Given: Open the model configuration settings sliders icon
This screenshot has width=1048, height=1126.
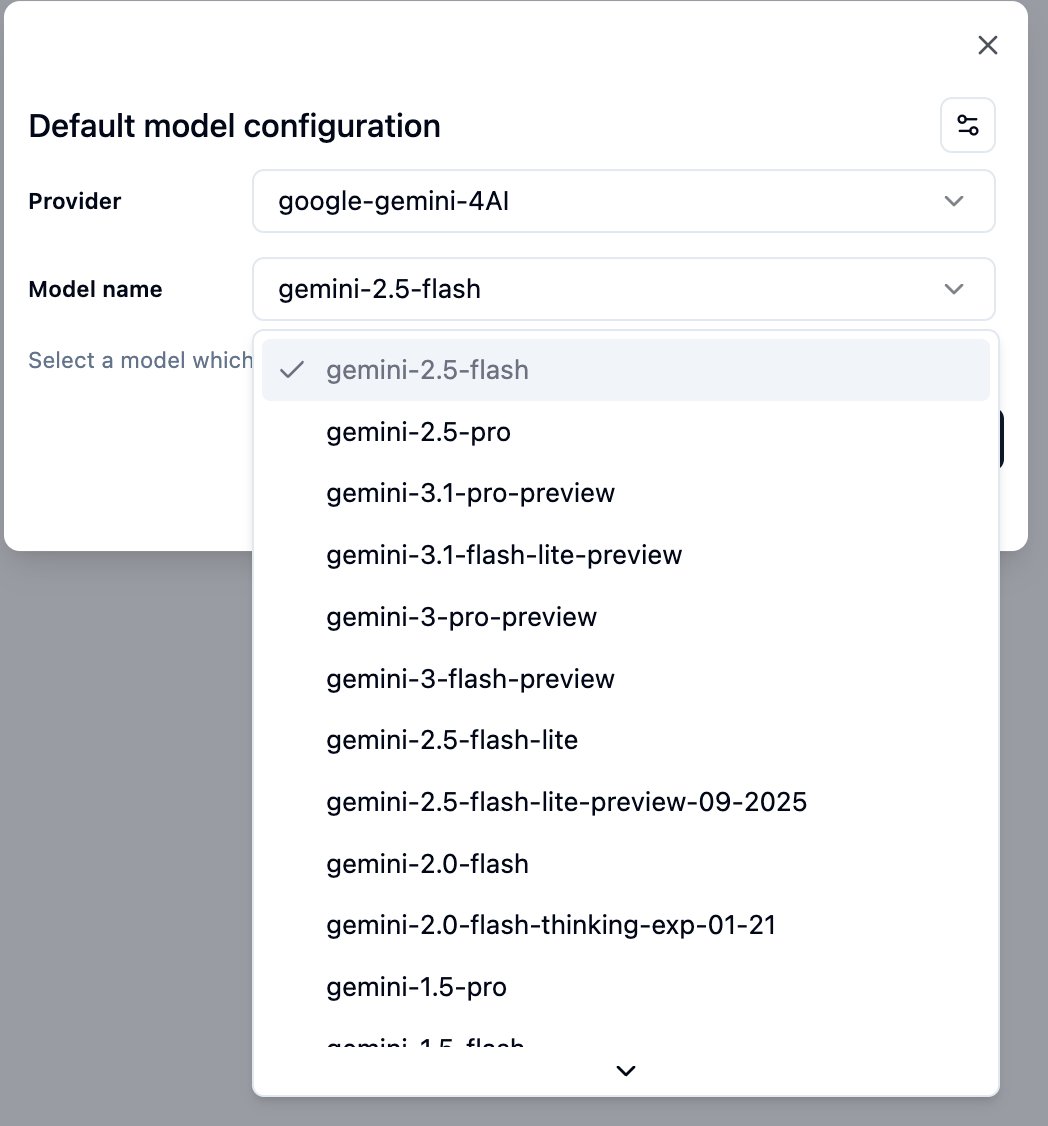Looking at the screenshot, I should click(x=966, y=125).
